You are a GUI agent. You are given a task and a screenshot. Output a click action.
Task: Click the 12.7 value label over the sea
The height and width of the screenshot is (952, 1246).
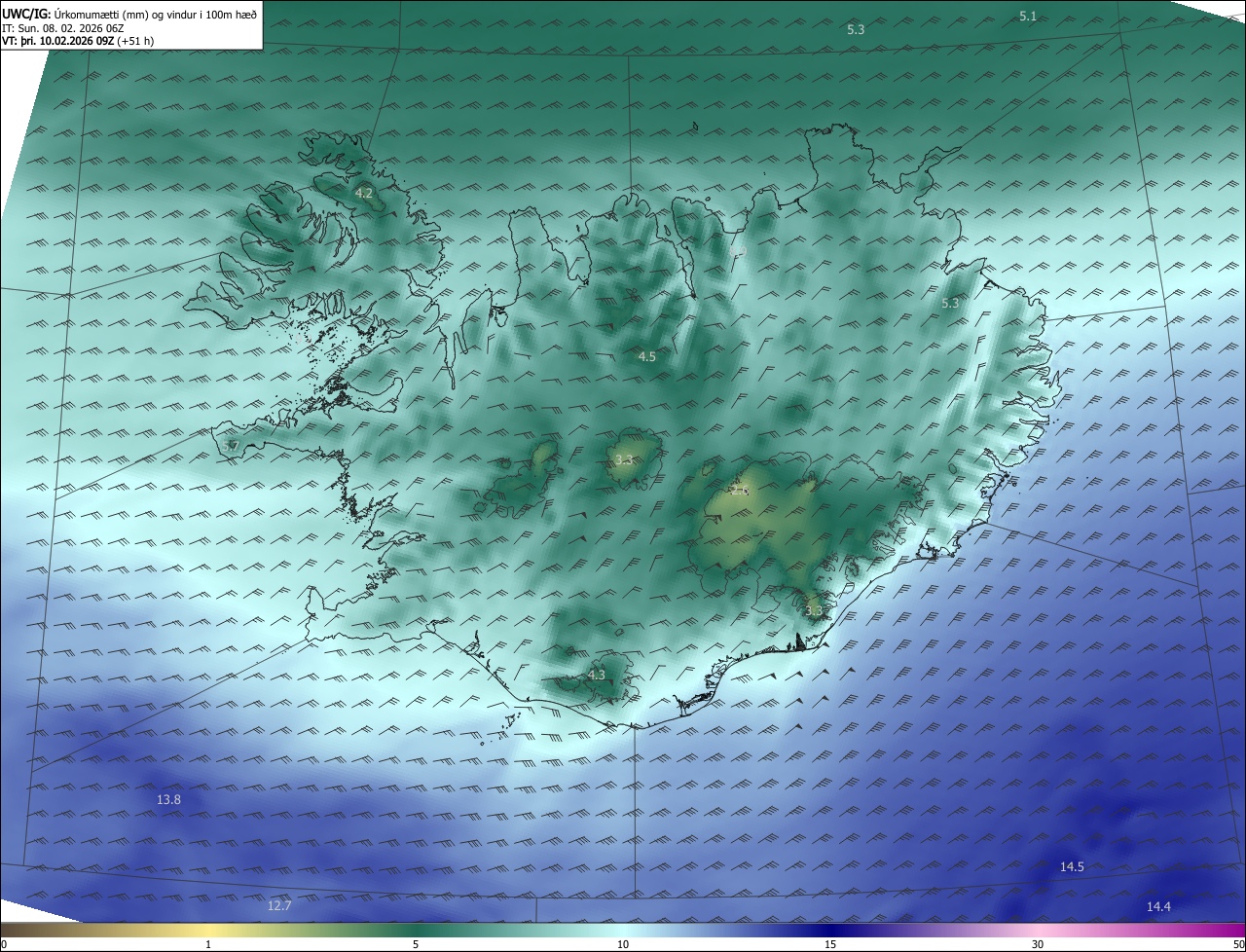tap(278, 905)
